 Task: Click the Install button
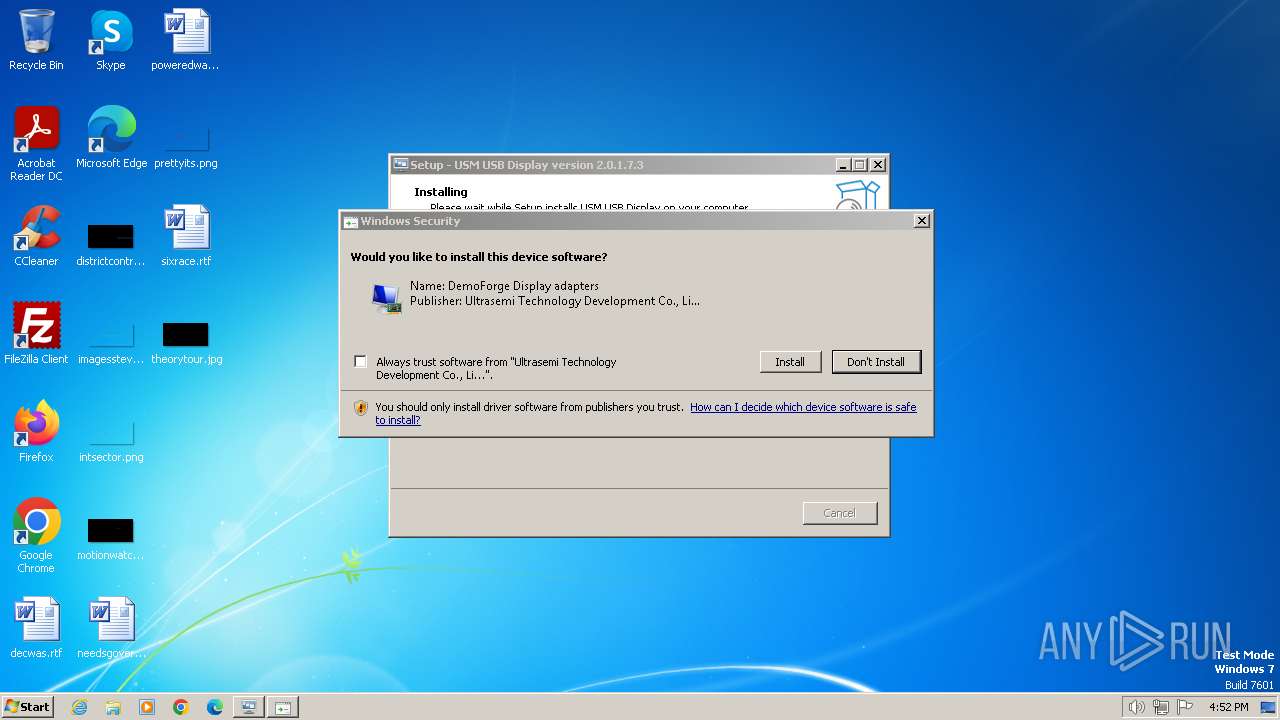point(790,362)
